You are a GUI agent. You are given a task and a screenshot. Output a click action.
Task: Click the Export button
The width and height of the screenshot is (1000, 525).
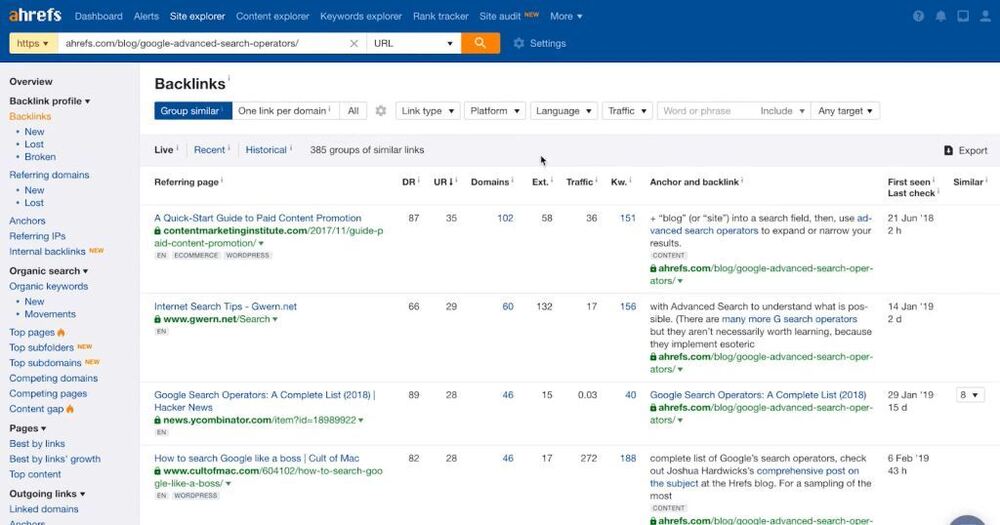click(x=966, y=151)
